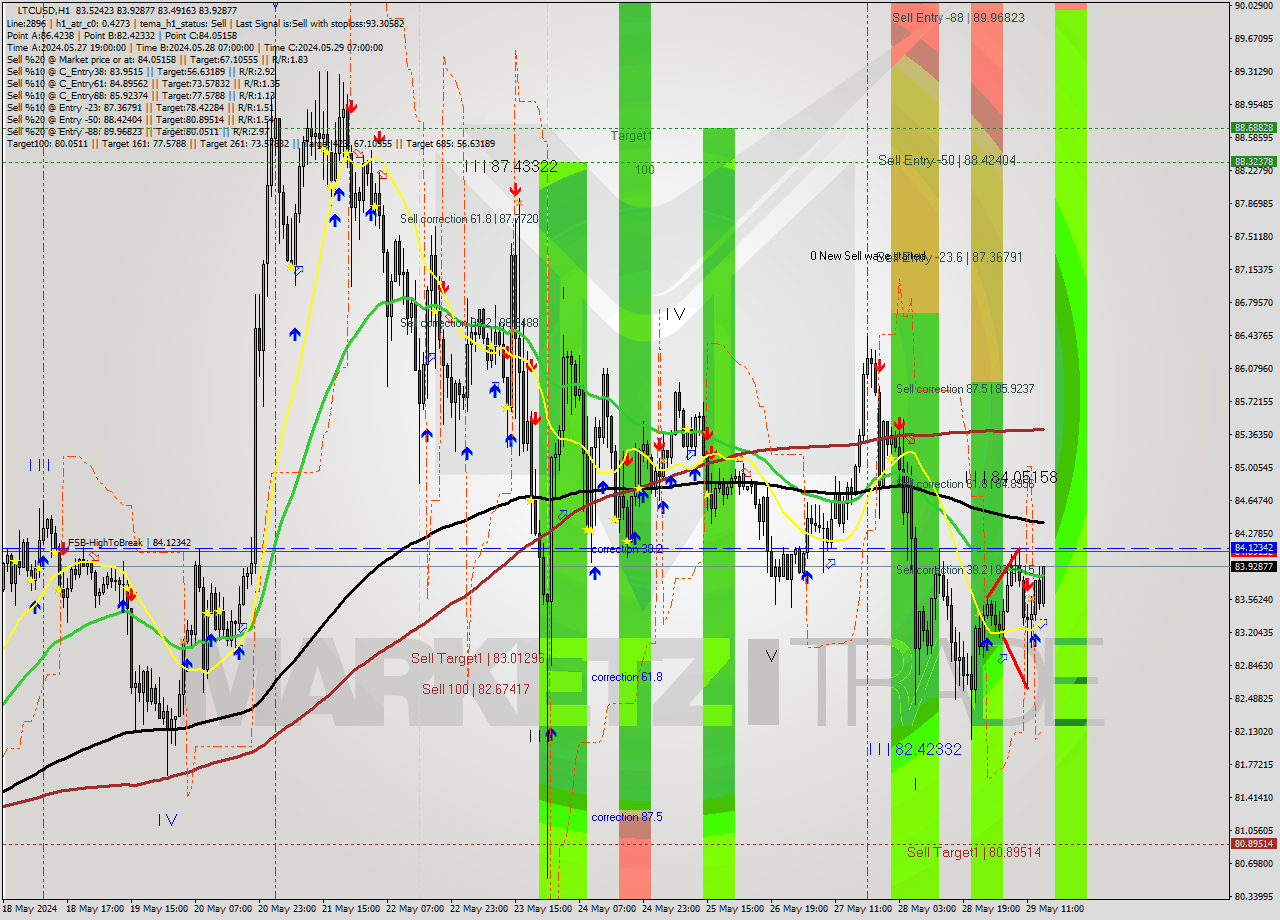Click the 'FSB-HighToBreak | 84.12342' label

[x=129, y=543]
